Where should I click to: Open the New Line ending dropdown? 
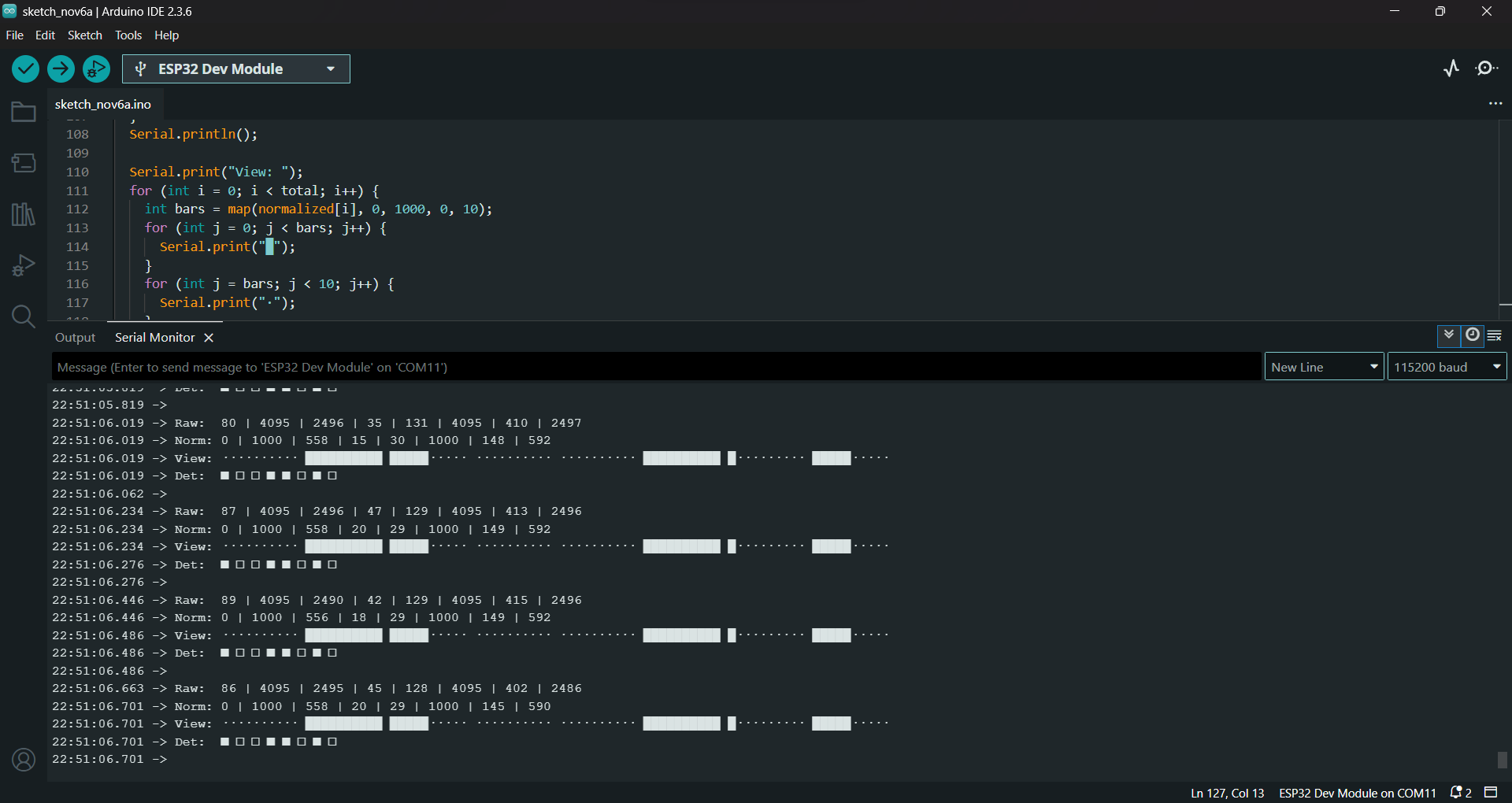tap(1324, 367)
